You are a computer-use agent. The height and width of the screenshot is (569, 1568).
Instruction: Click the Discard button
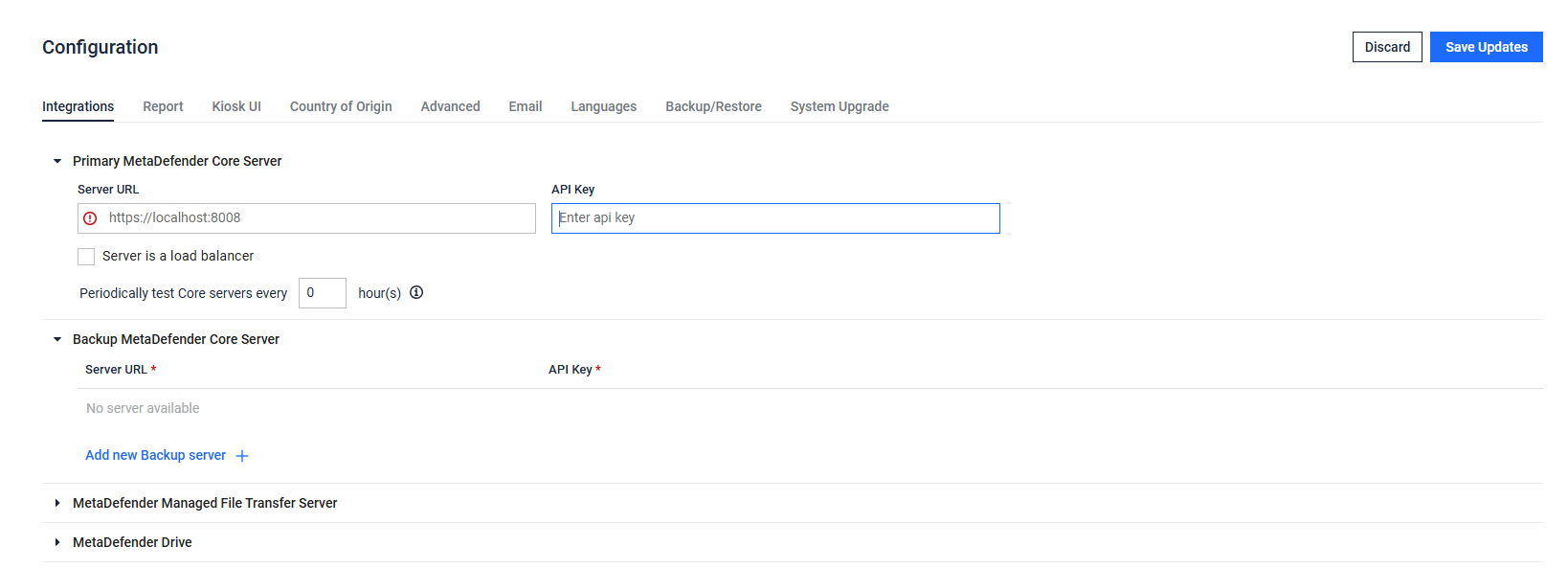coord(1387,47)
